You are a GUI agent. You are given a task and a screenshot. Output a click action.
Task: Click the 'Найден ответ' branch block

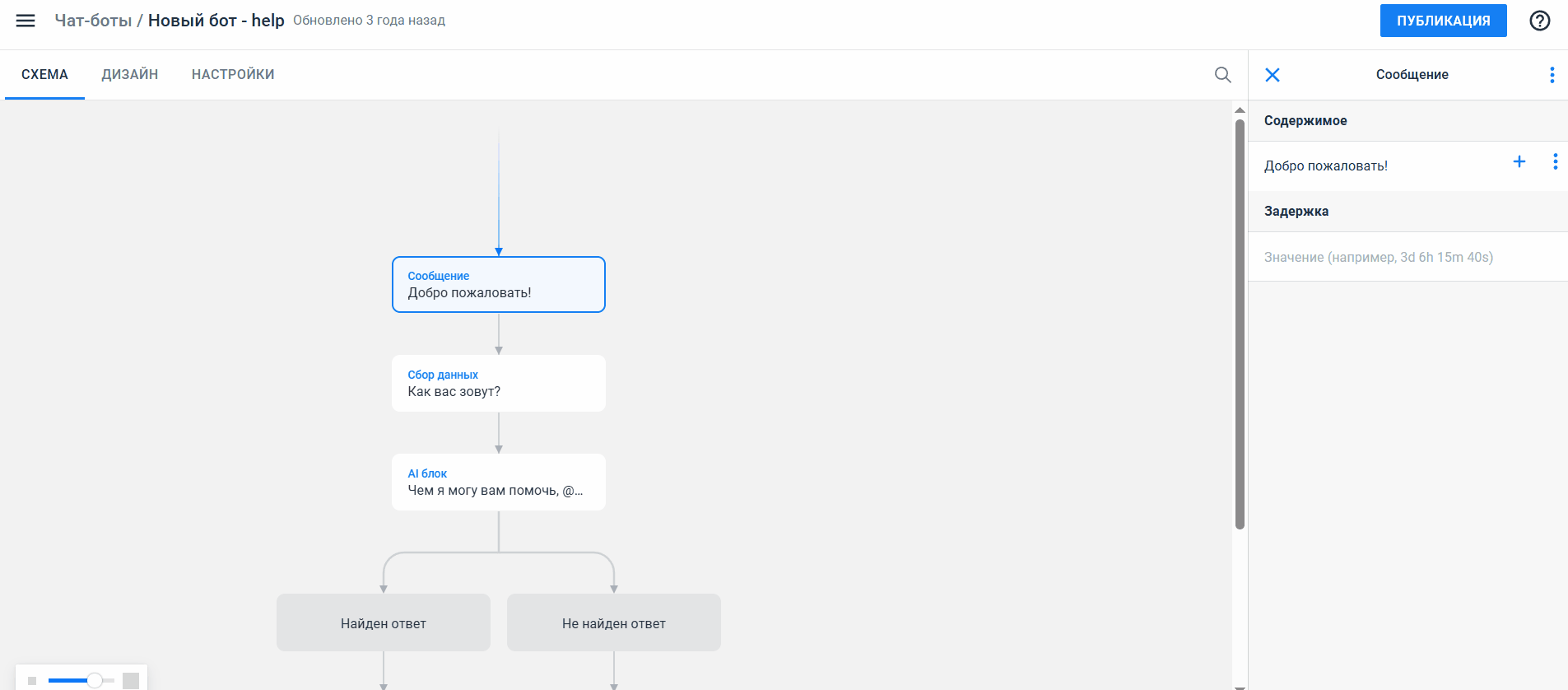point(383,623)
